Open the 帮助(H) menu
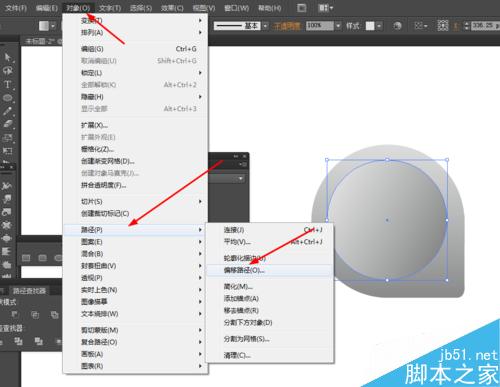This screenshot has height=387, width=500. pyautogui.click(x=270, y=8)
